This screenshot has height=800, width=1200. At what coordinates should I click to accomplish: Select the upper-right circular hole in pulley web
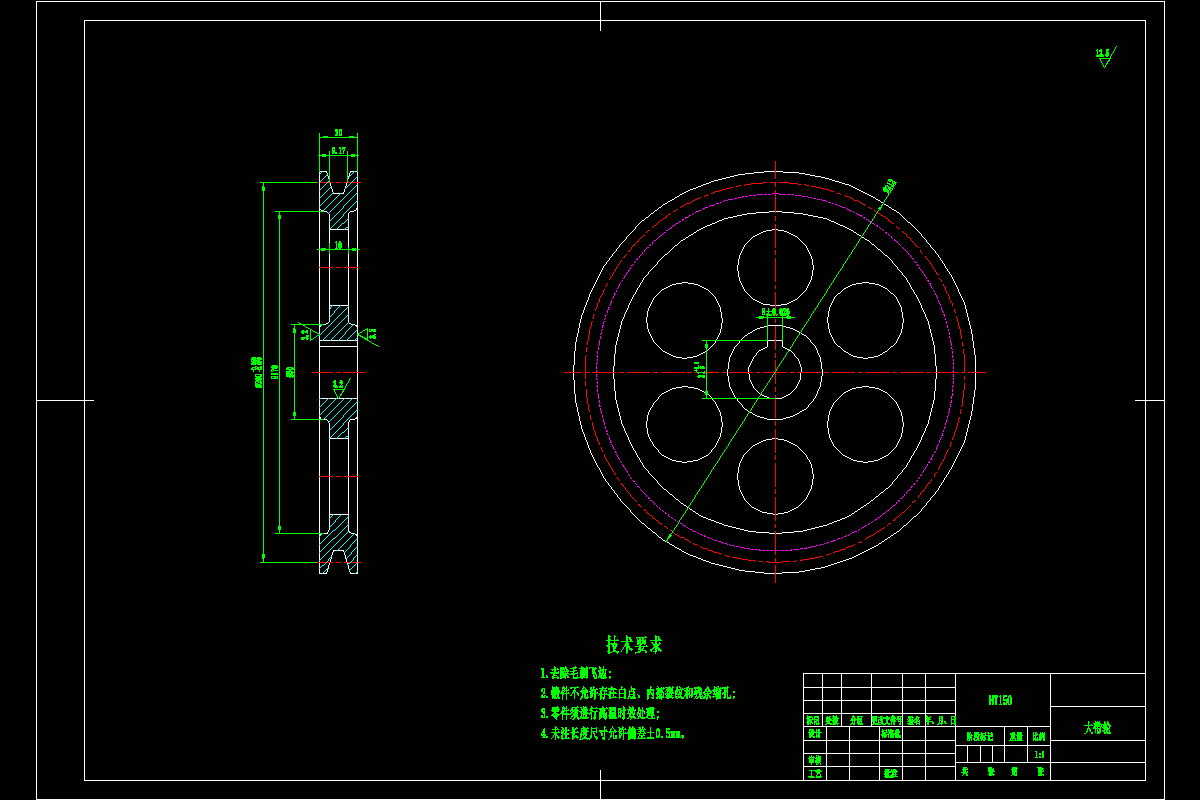866,319
